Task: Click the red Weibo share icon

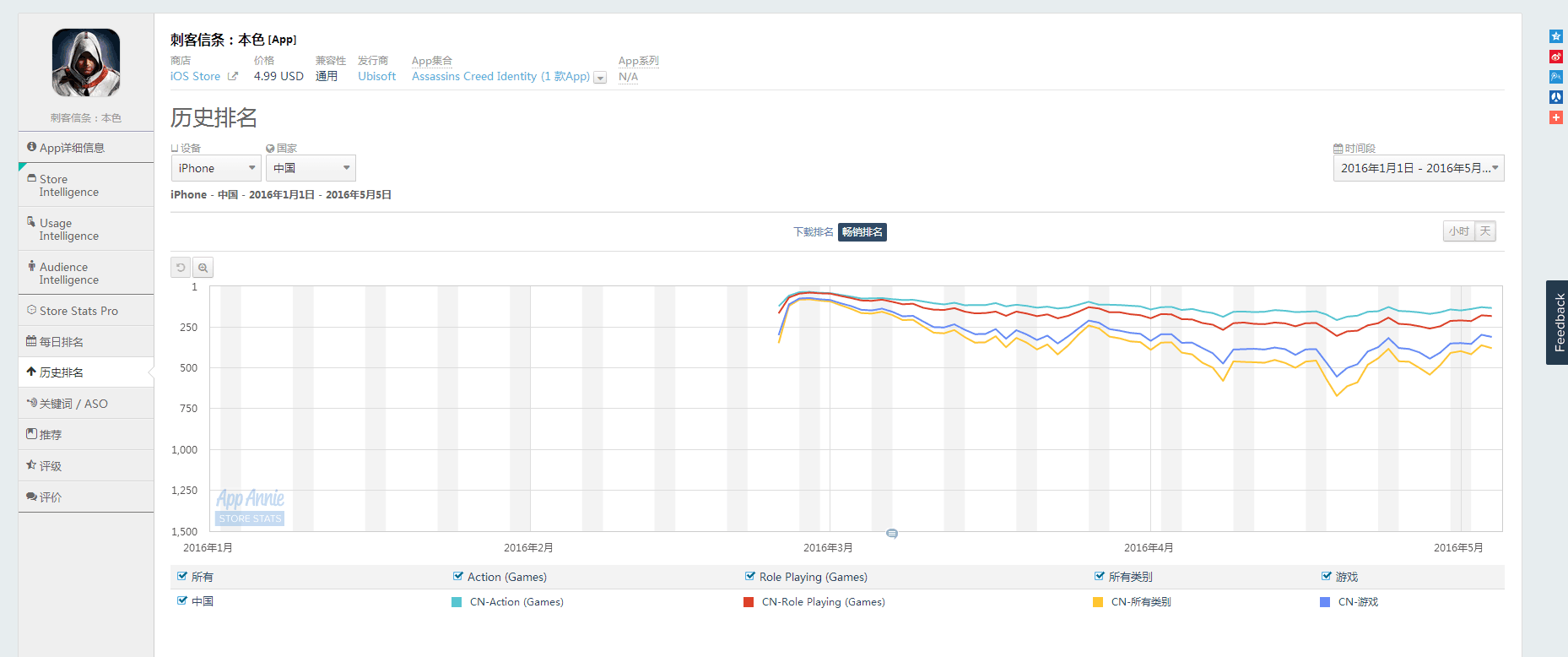Action: tap(1556, 57)
